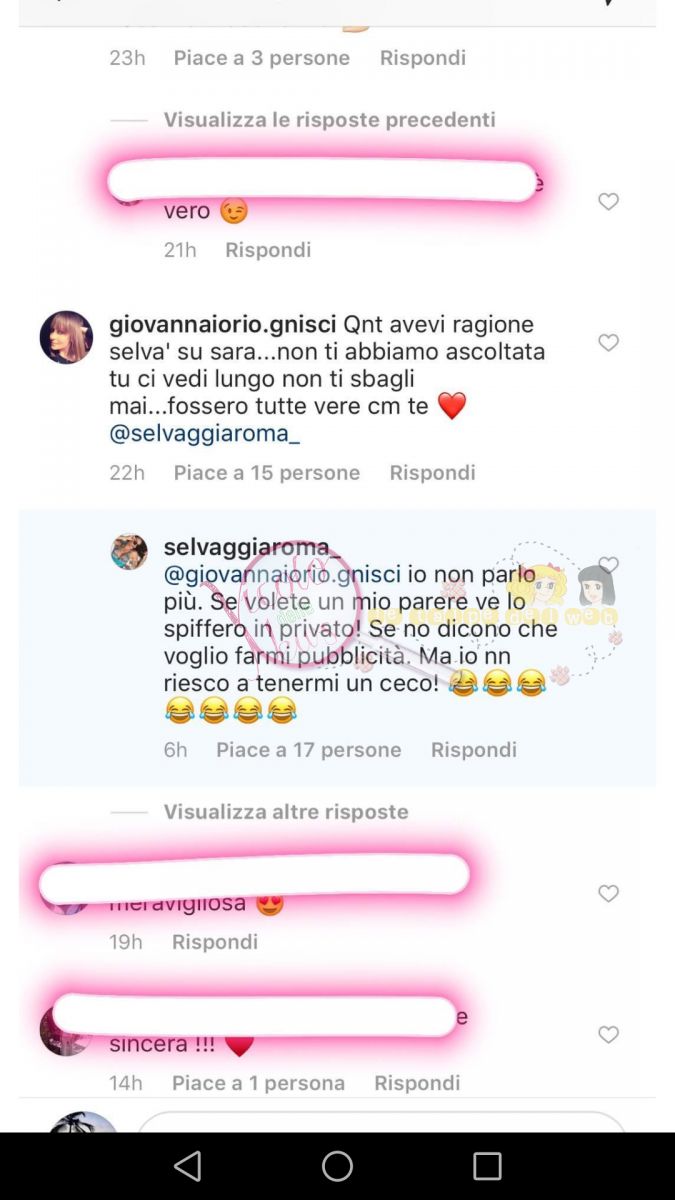Screen dimensions: 675x1200
Task: Open 'Piace a 3 persone' likes list
Action: [262, 58]
